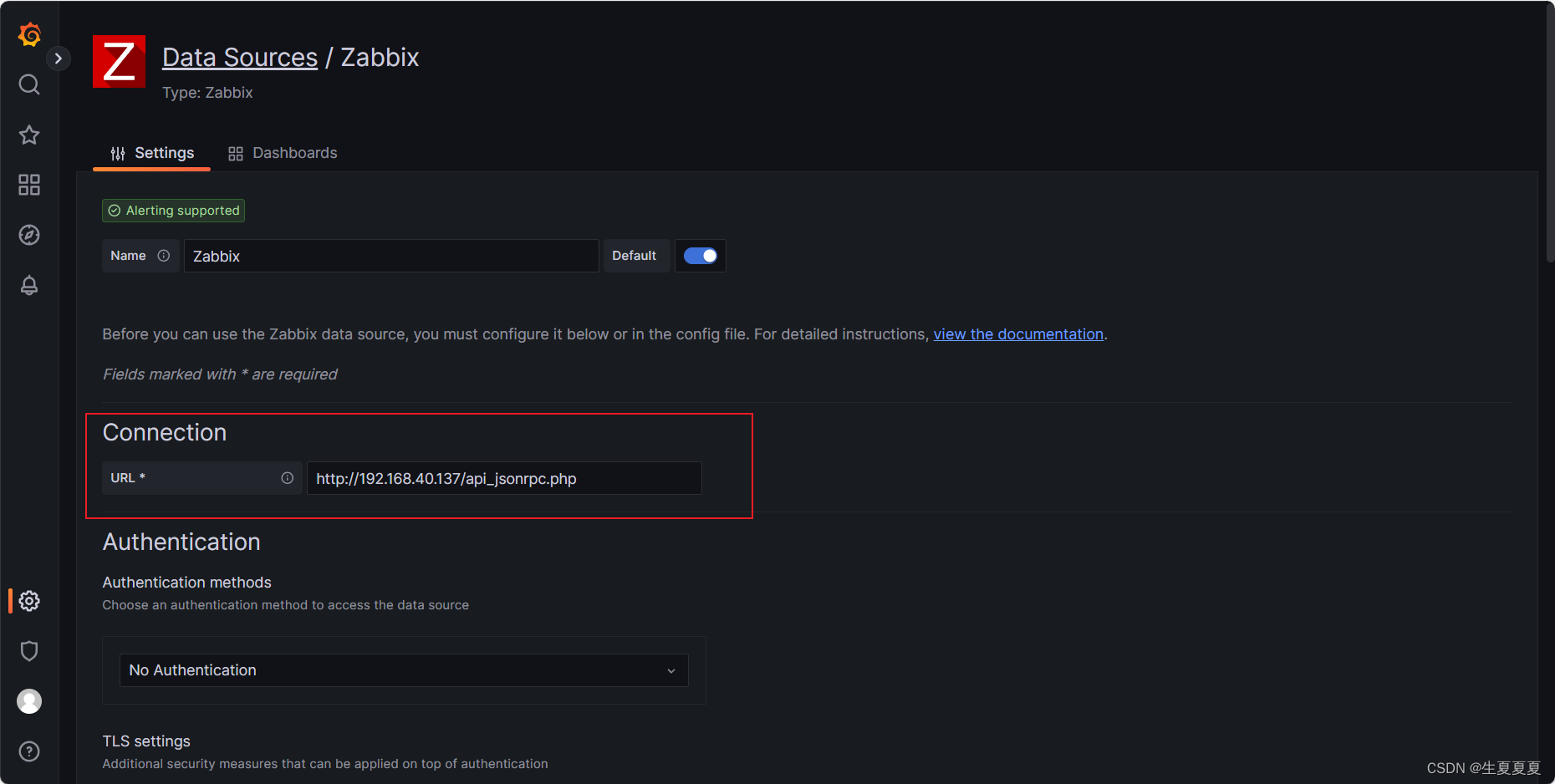The height and width of the screenshot is (784, 1555).
Task: Open the view the documentation link
Action: click(1018, 334)
